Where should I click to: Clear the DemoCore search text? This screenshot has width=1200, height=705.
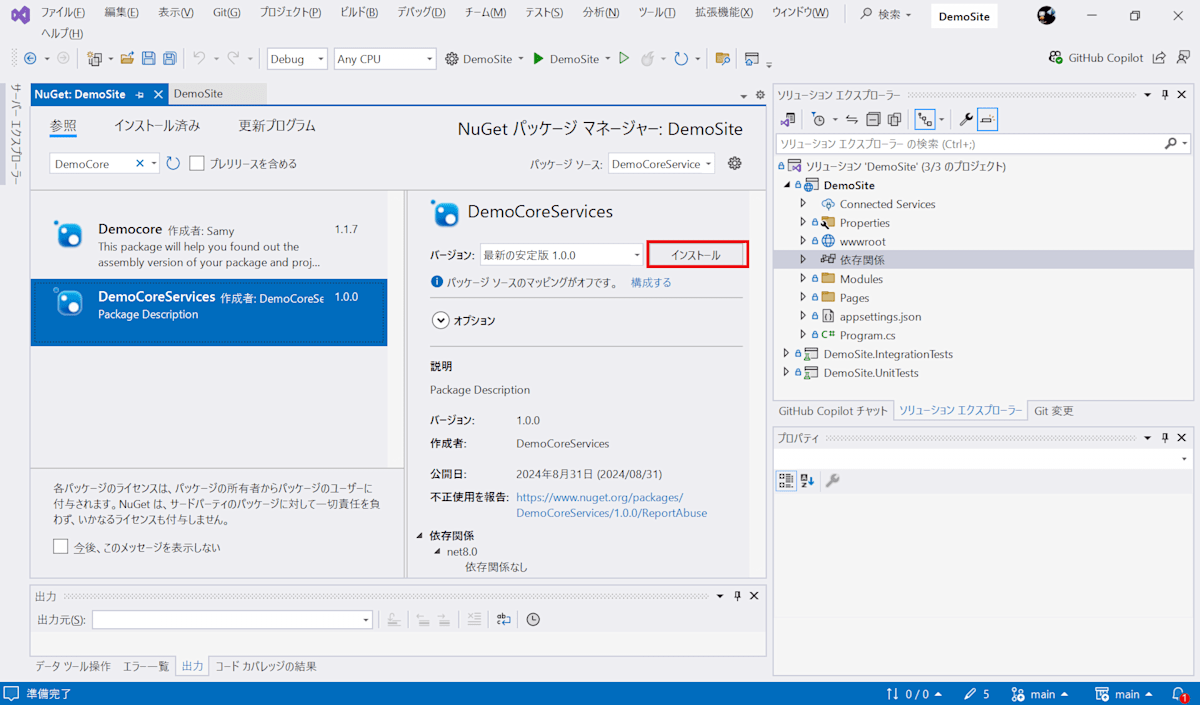click(140, 163)
